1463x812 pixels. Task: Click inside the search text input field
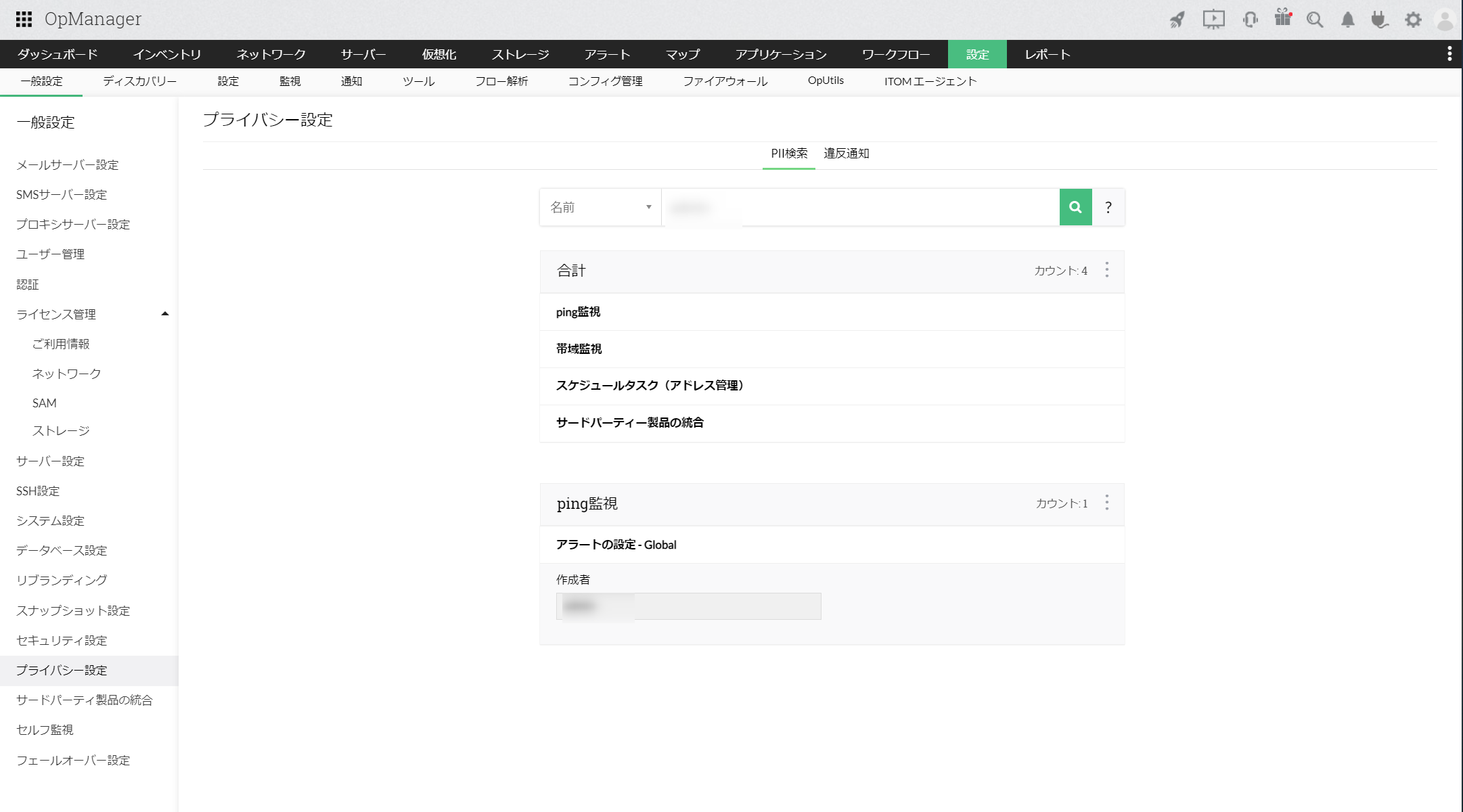[859, 207]
